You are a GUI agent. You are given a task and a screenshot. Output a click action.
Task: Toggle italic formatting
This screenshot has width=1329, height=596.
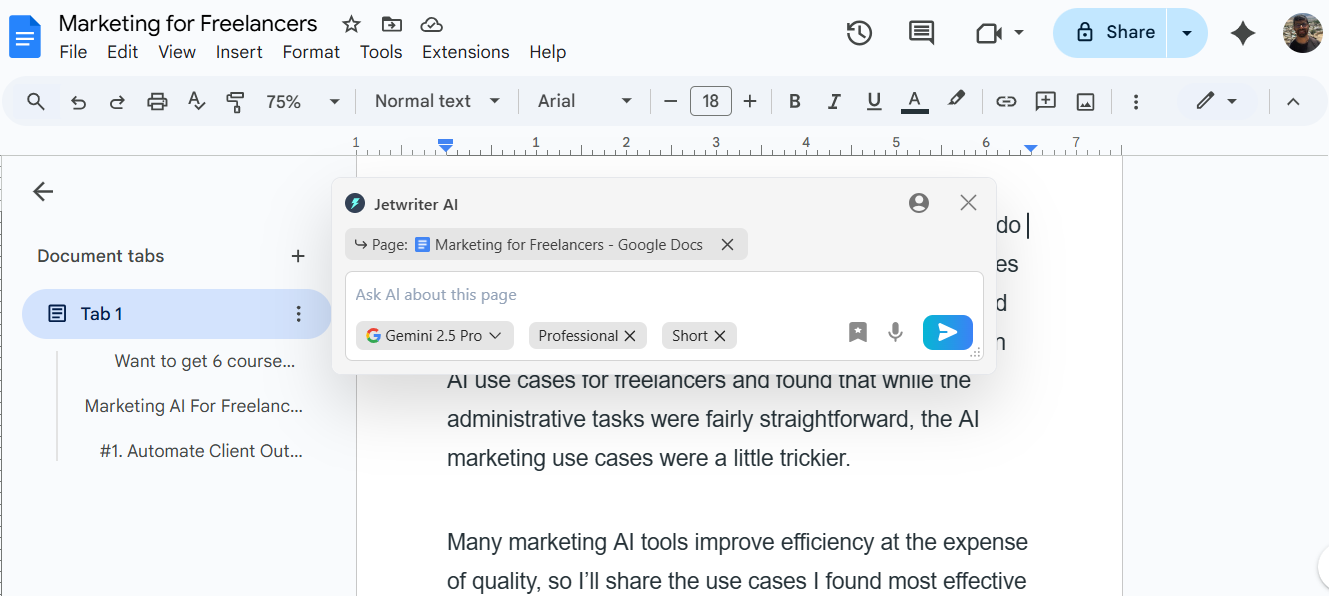[834, 101]
